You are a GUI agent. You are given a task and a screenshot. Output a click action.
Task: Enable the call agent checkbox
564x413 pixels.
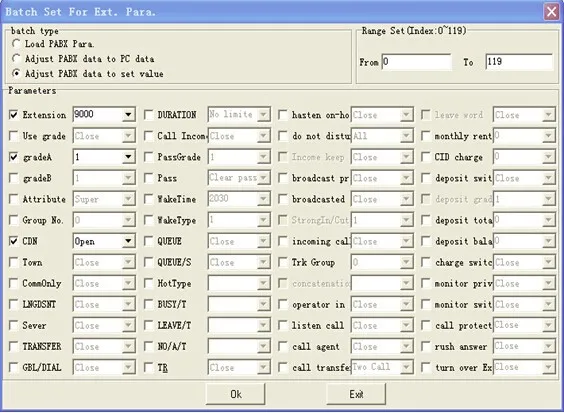coord(283,346)
